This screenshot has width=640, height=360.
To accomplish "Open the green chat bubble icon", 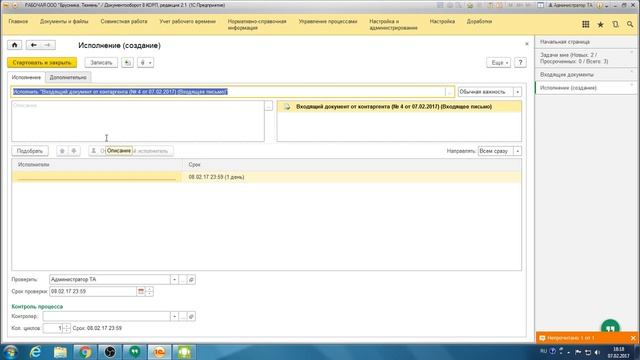I will [610, 328].
